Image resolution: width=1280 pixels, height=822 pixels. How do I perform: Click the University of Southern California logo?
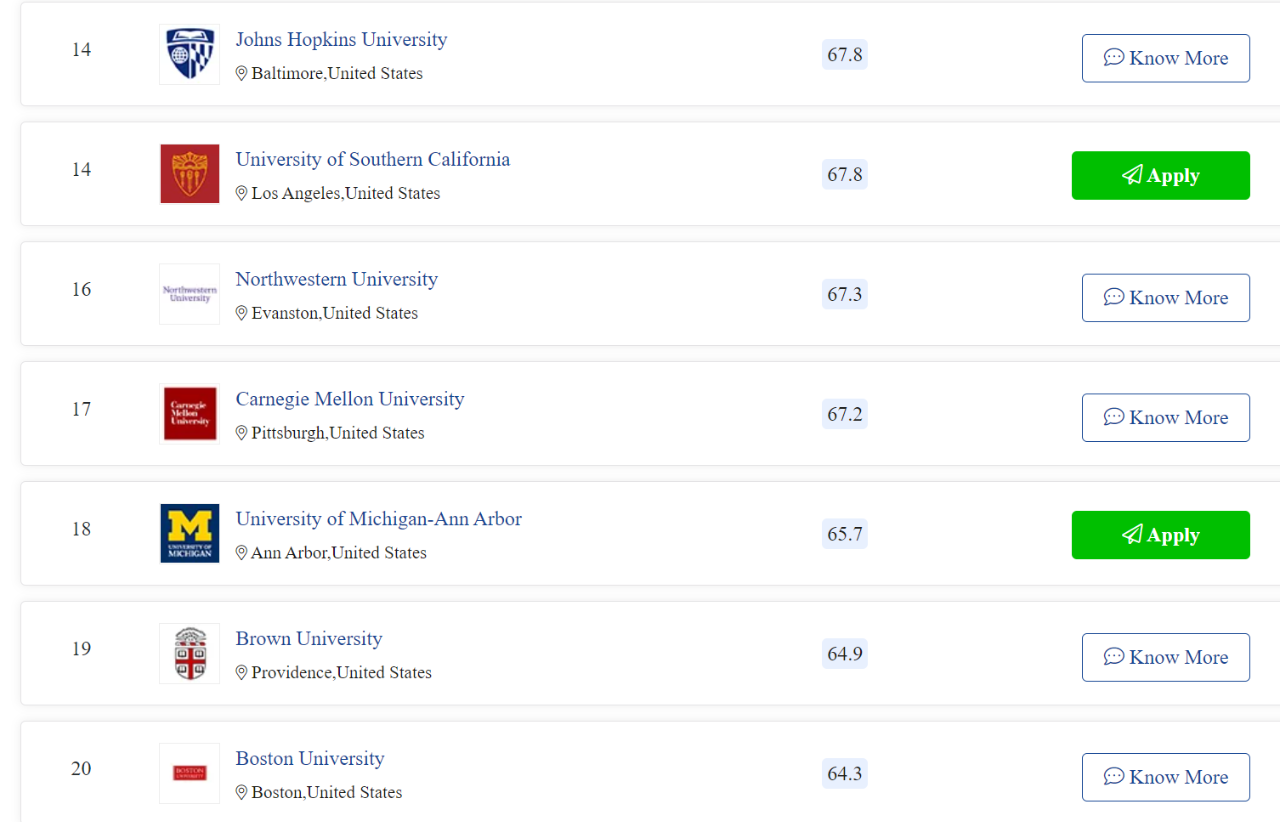[x=189, y=174]
